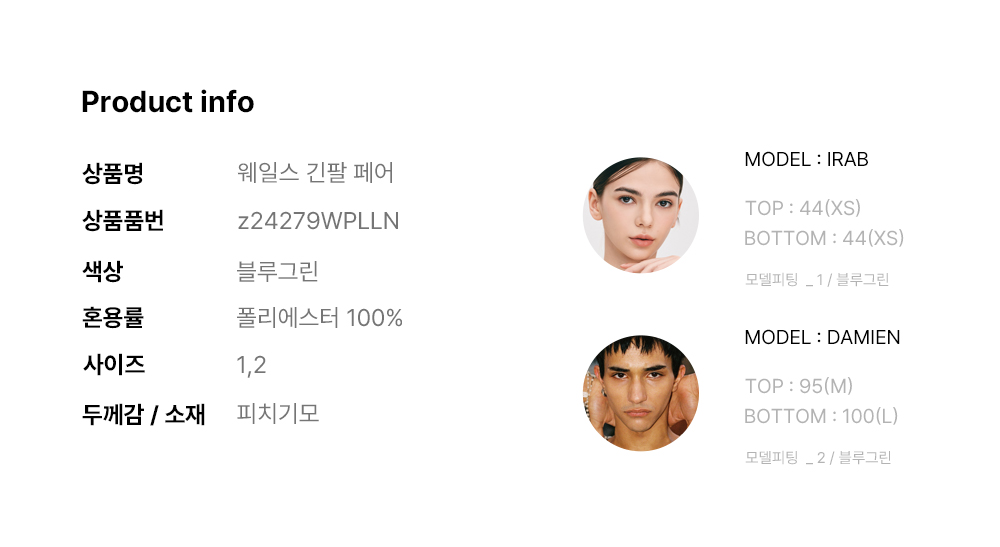Click the 'TOP : 44(XS)' size text
1000x547 pixels.
coord(802,208)
